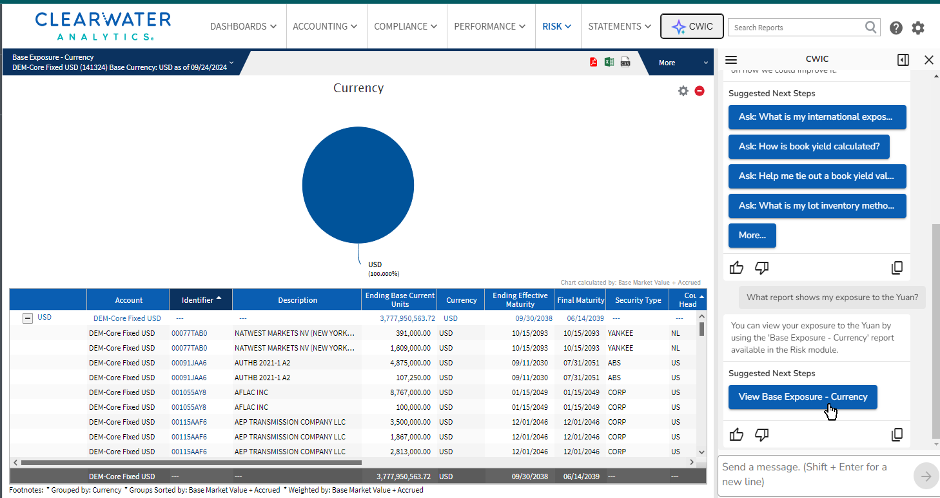Open settings gear in top navigation
The height and width of the screenshot is (498, 940).
(918, 28)
